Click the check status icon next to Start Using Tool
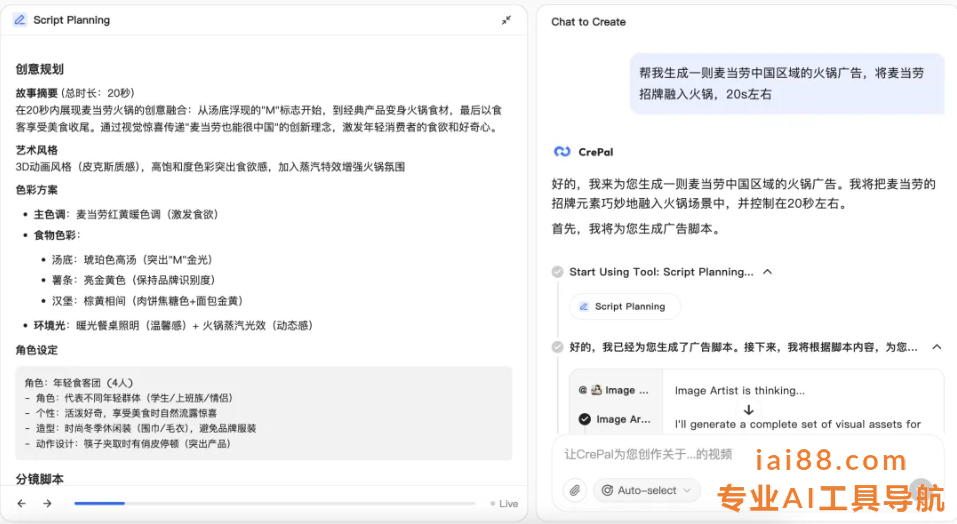 [557, 271]
